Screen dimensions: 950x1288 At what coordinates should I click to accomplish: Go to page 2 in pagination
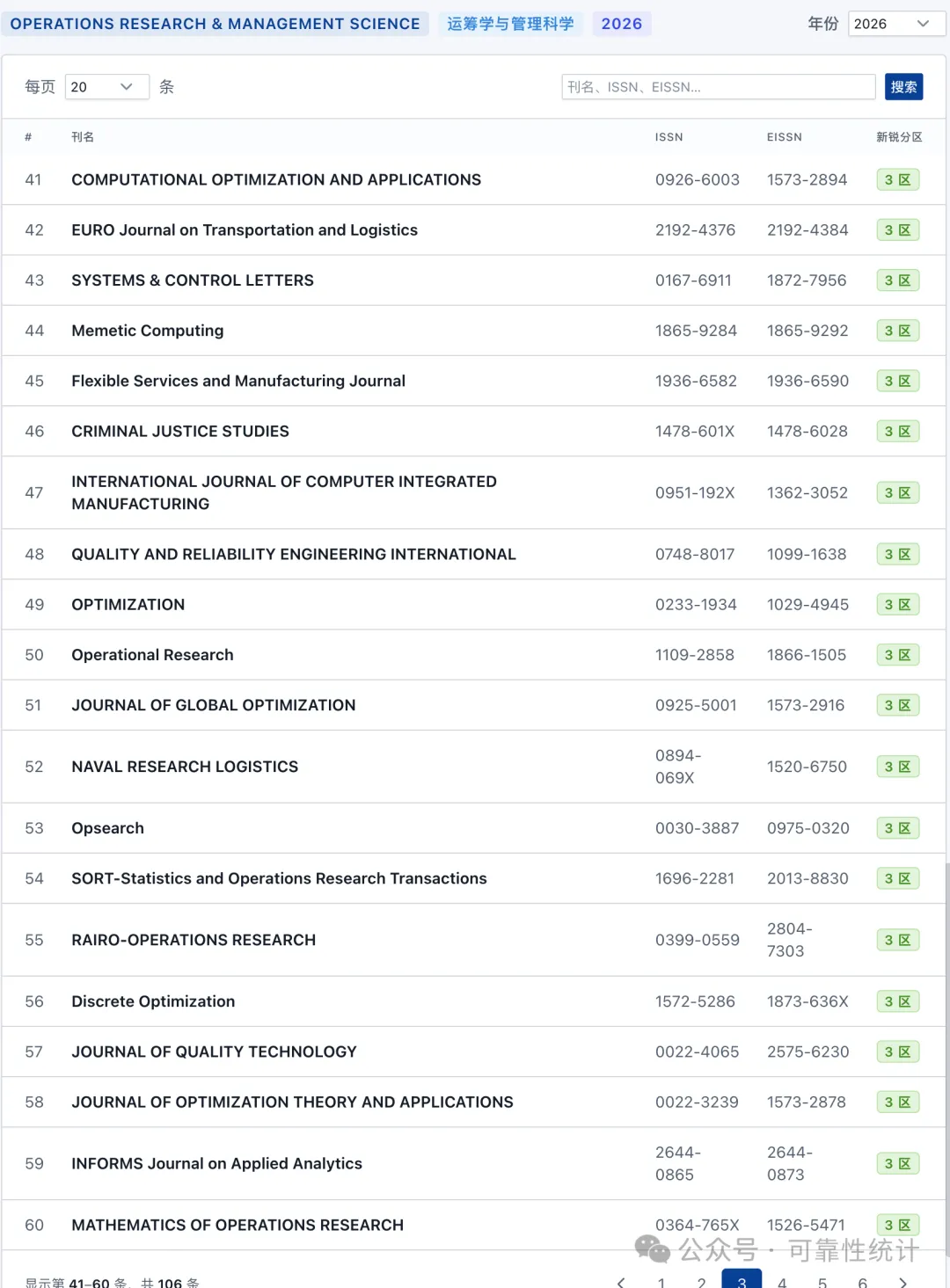[701, 1282]
